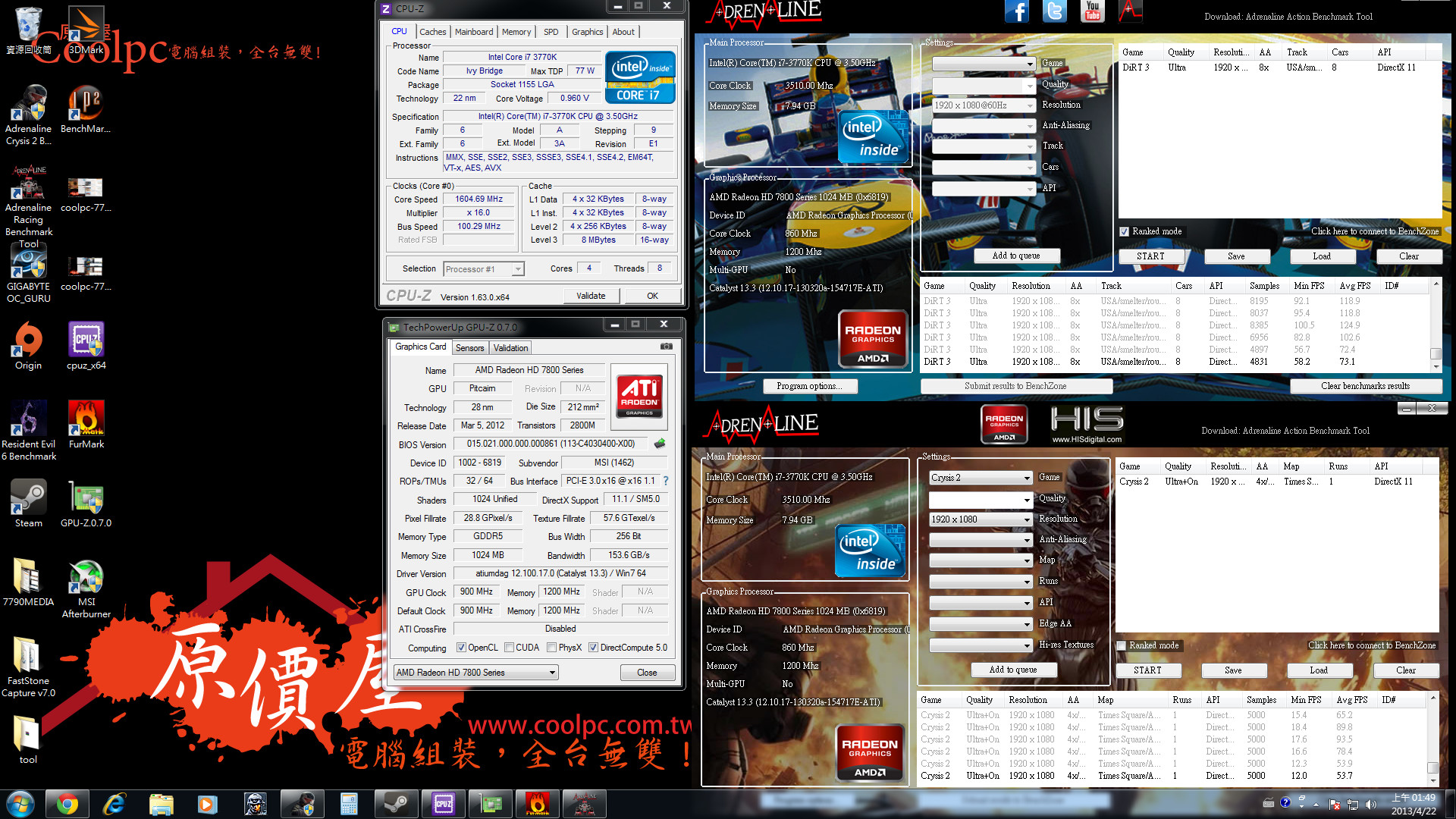The image size is (1456, 819).
Task: Enable Ranked mode in Crysis 2 benchmark
Action: (1121, 645)
